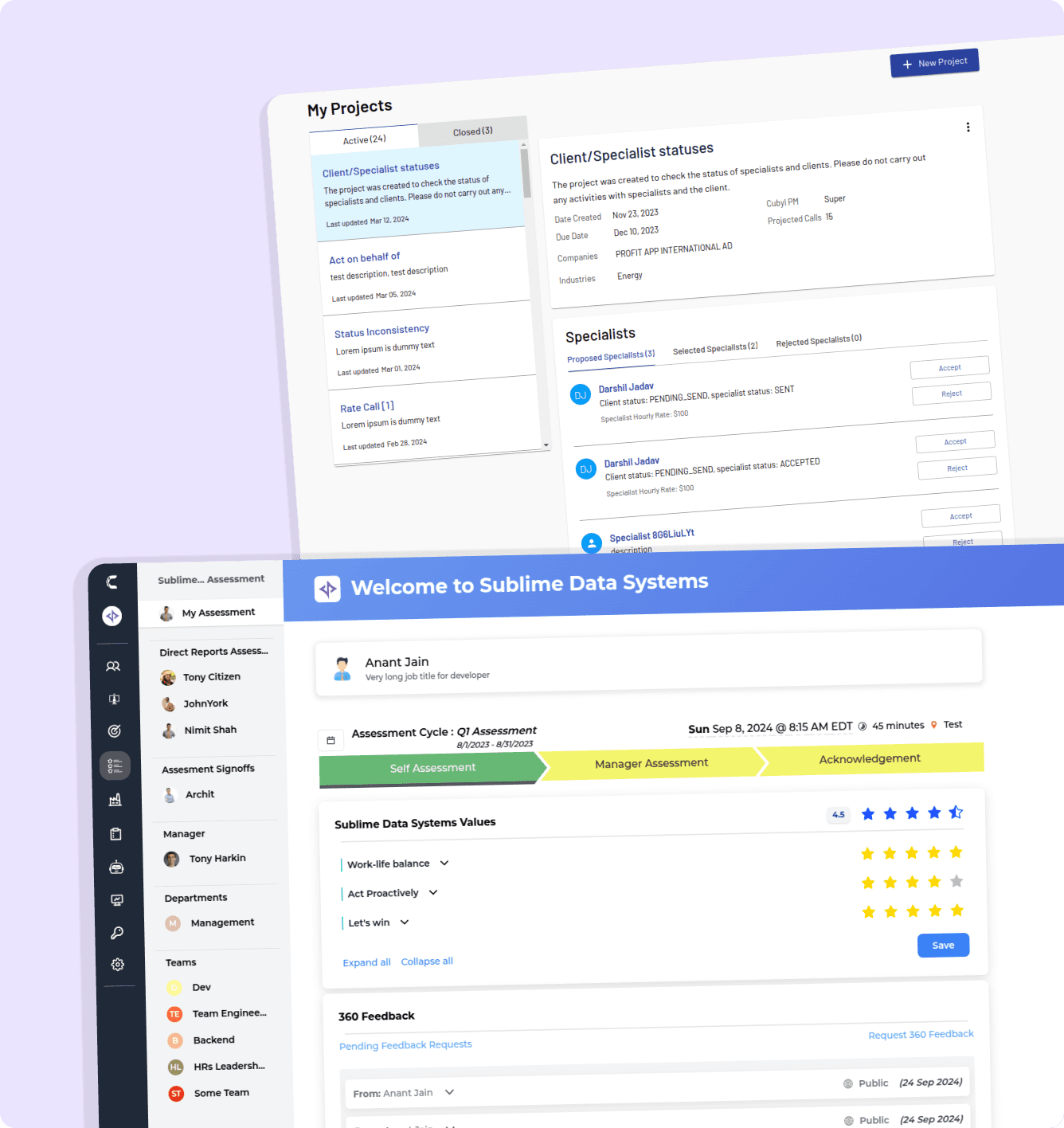Click the calendar icon beside Assessment Cycle

pos(331,740)
